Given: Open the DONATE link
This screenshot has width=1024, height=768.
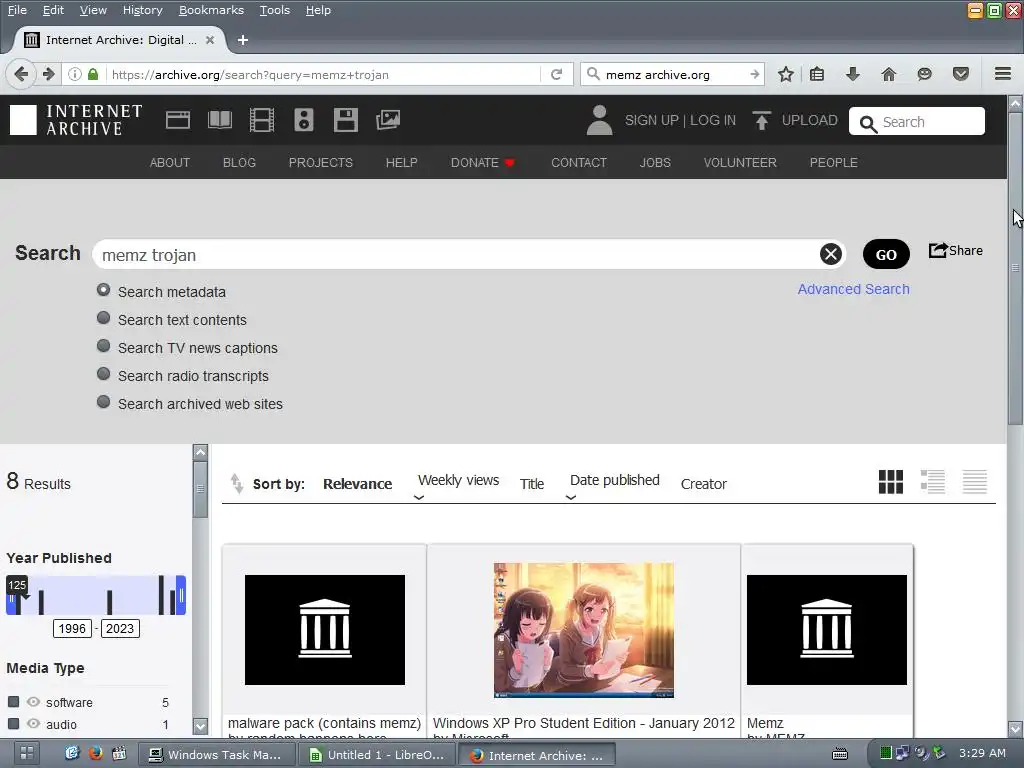Looking at the screenshot, I should click(x=483, y=163).
